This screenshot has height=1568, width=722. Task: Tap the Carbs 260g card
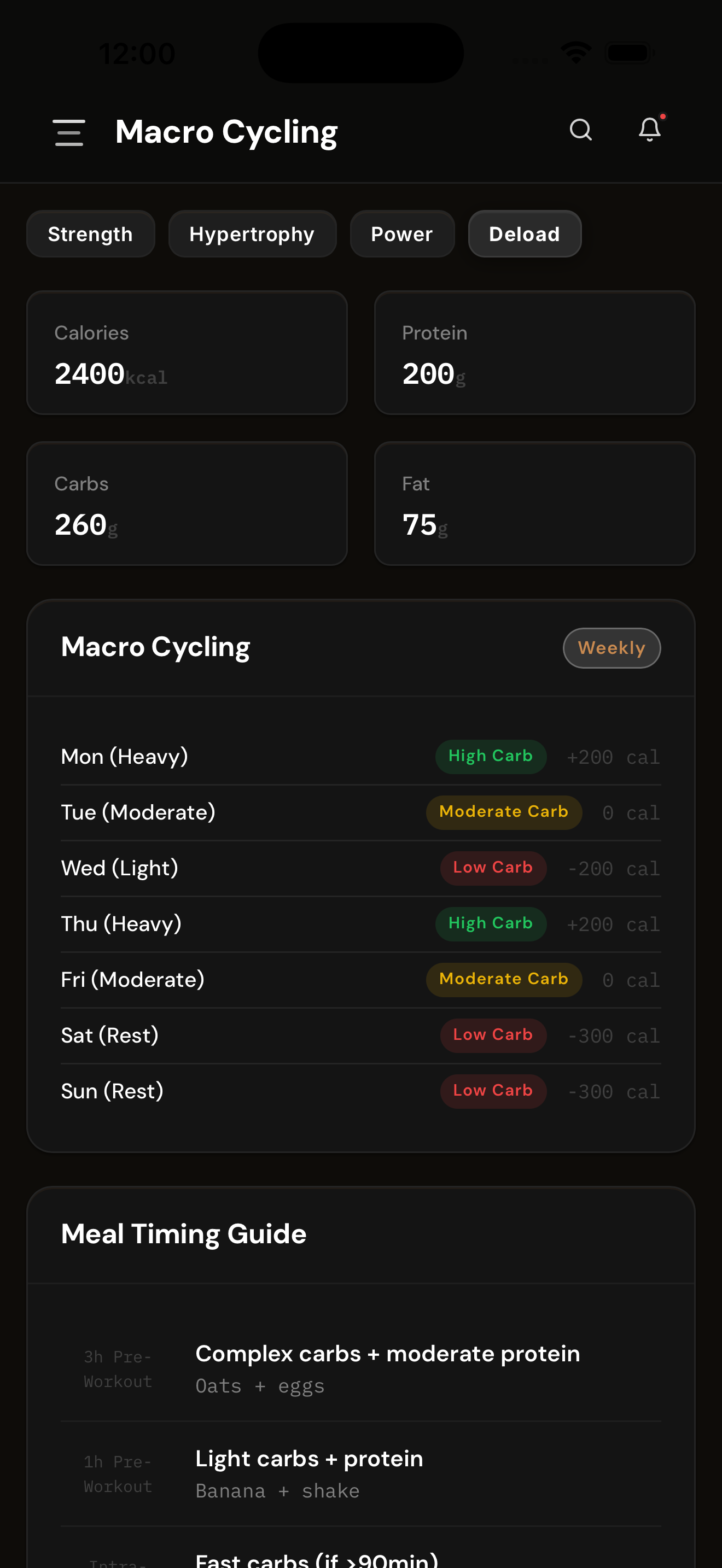tap(187, 504)
